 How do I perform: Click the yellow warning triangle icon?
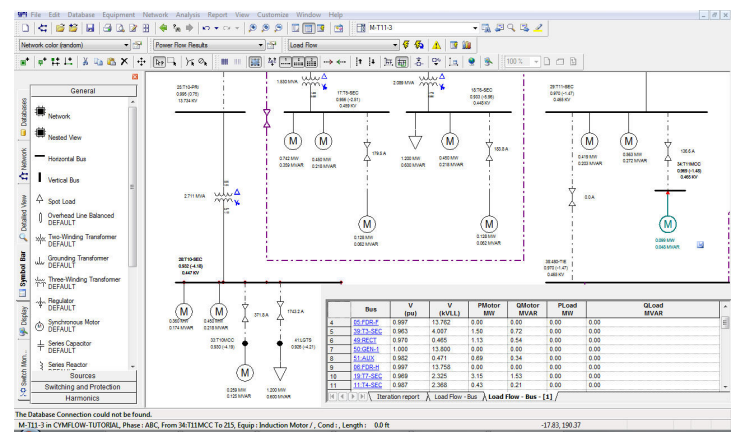[x=436, y=45]
